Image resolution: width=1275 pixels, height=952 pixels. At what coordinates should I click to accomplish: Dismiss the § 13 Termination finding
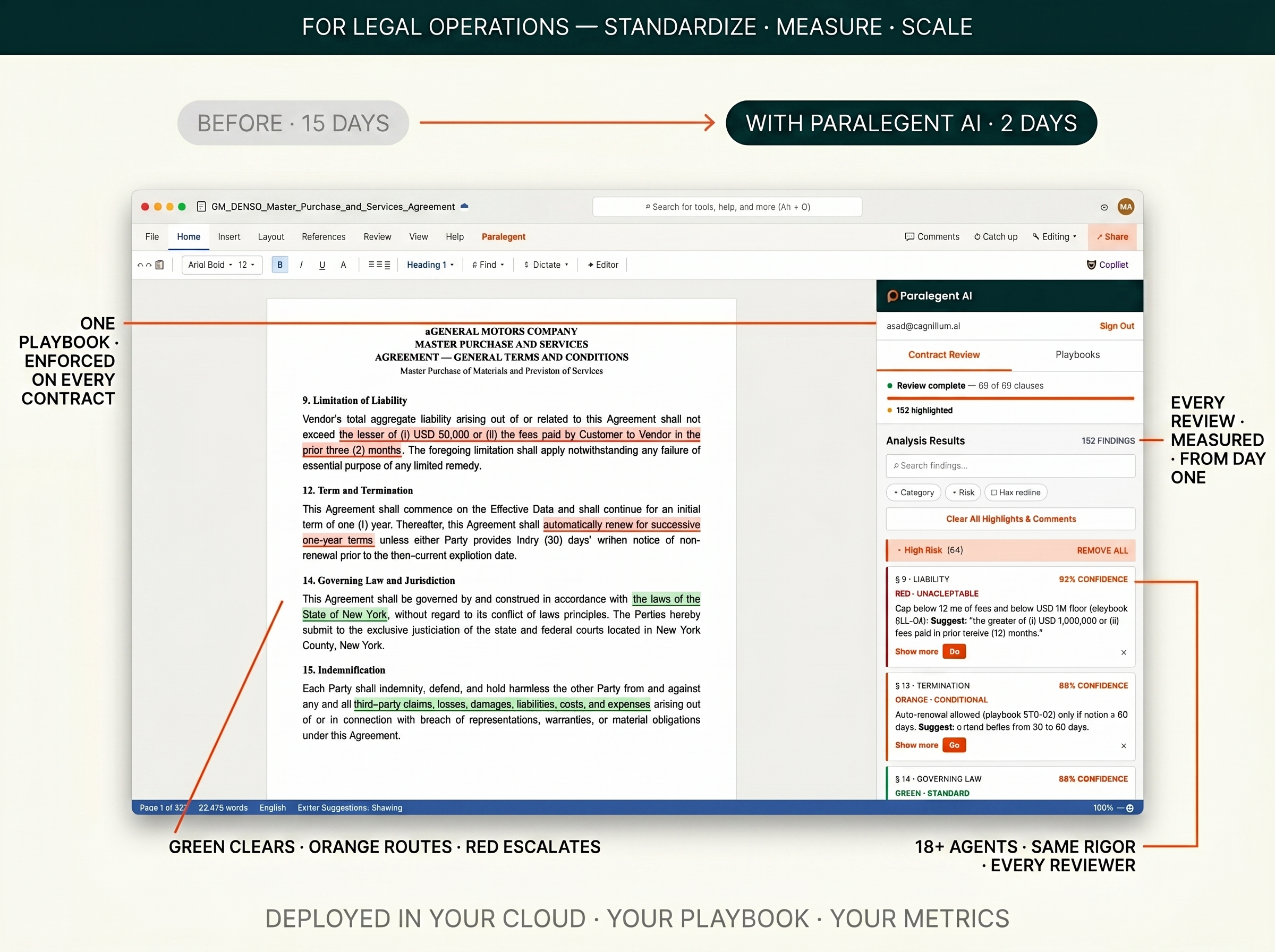(1124, 746)
